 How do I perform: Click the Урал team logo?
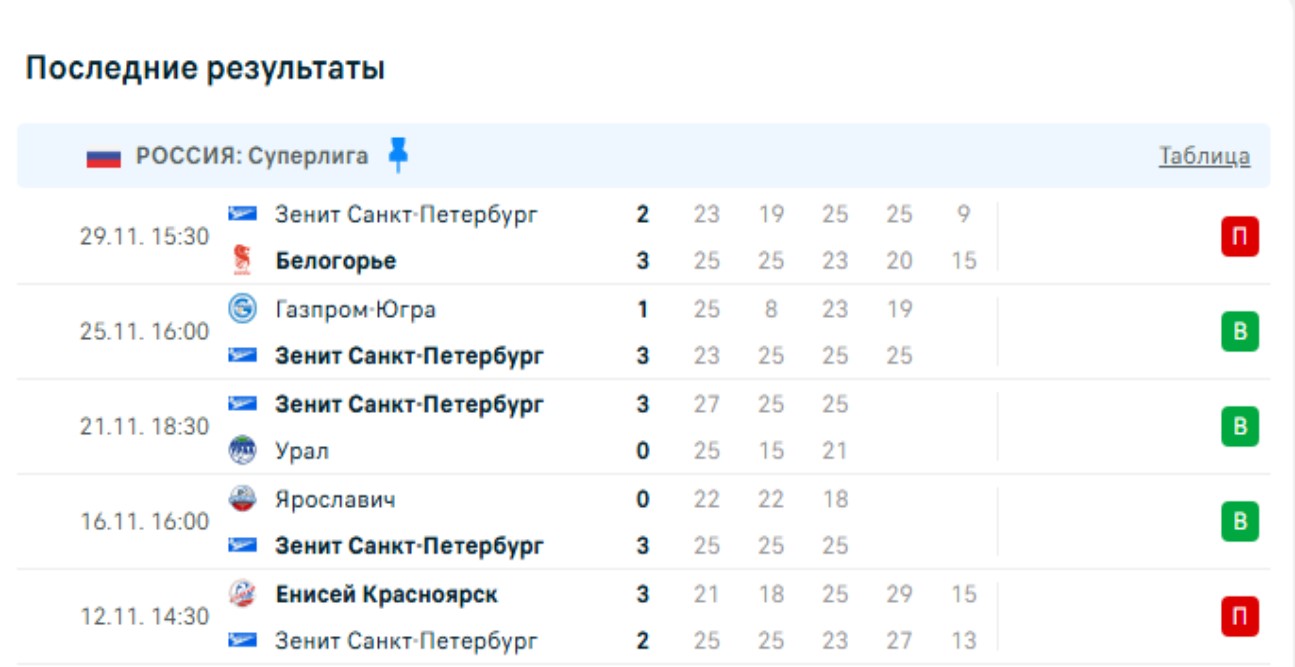tap(242, 451)
